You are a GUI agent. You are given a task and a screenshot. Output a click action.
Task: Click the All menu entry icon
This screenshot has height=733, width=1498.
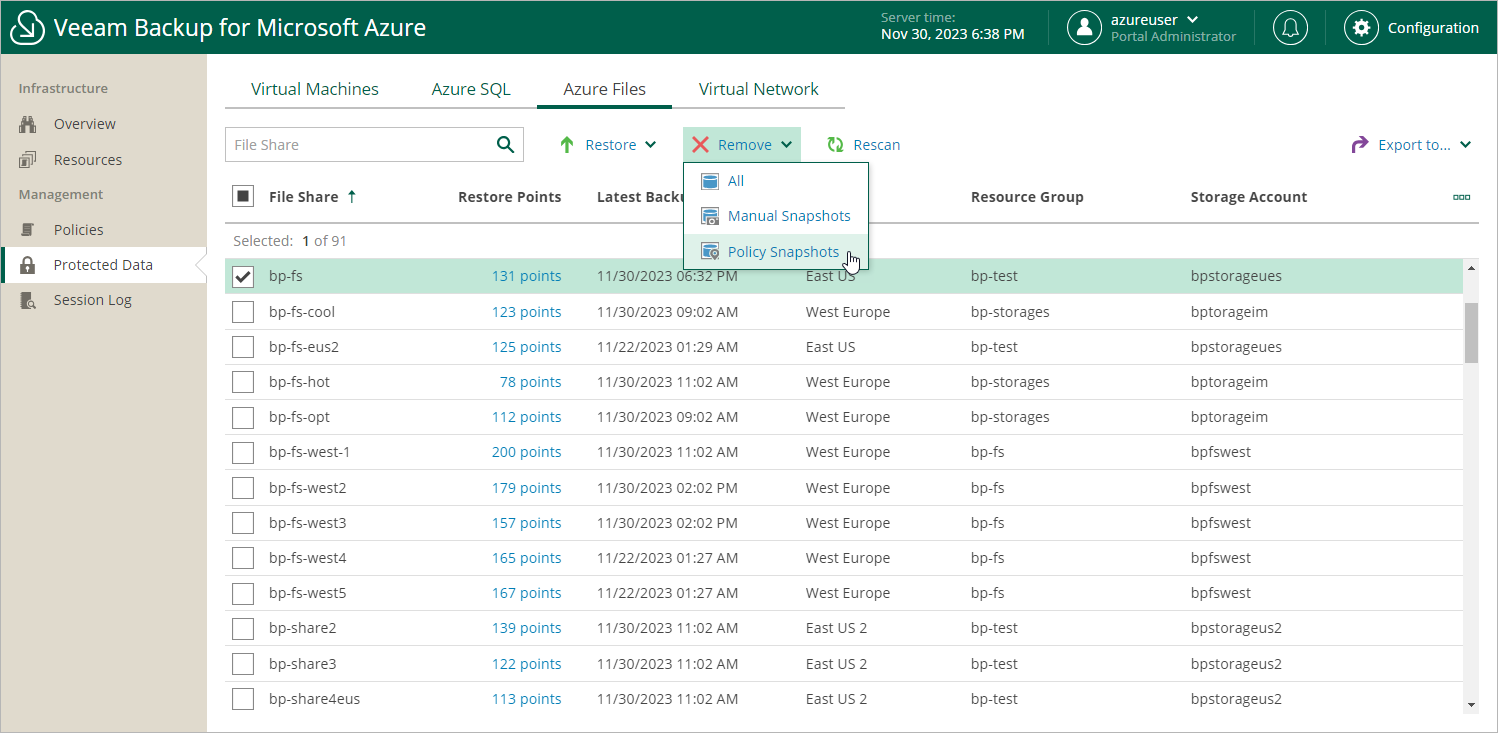710,181
